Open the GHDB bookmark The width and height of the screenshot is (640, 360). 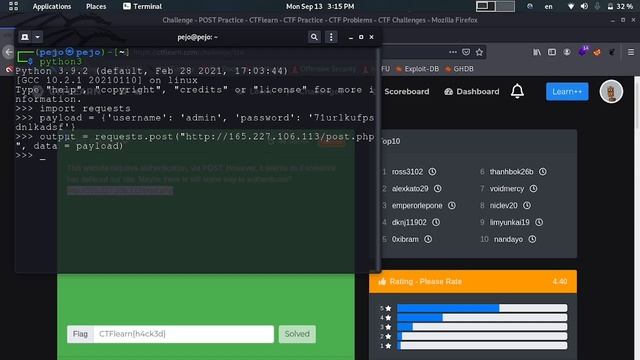coord(460,69)
